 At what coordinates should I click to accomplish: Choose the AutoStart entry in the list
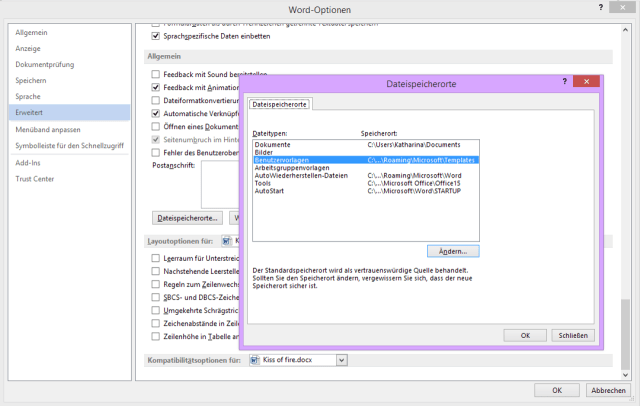click(x=270, y=190)
